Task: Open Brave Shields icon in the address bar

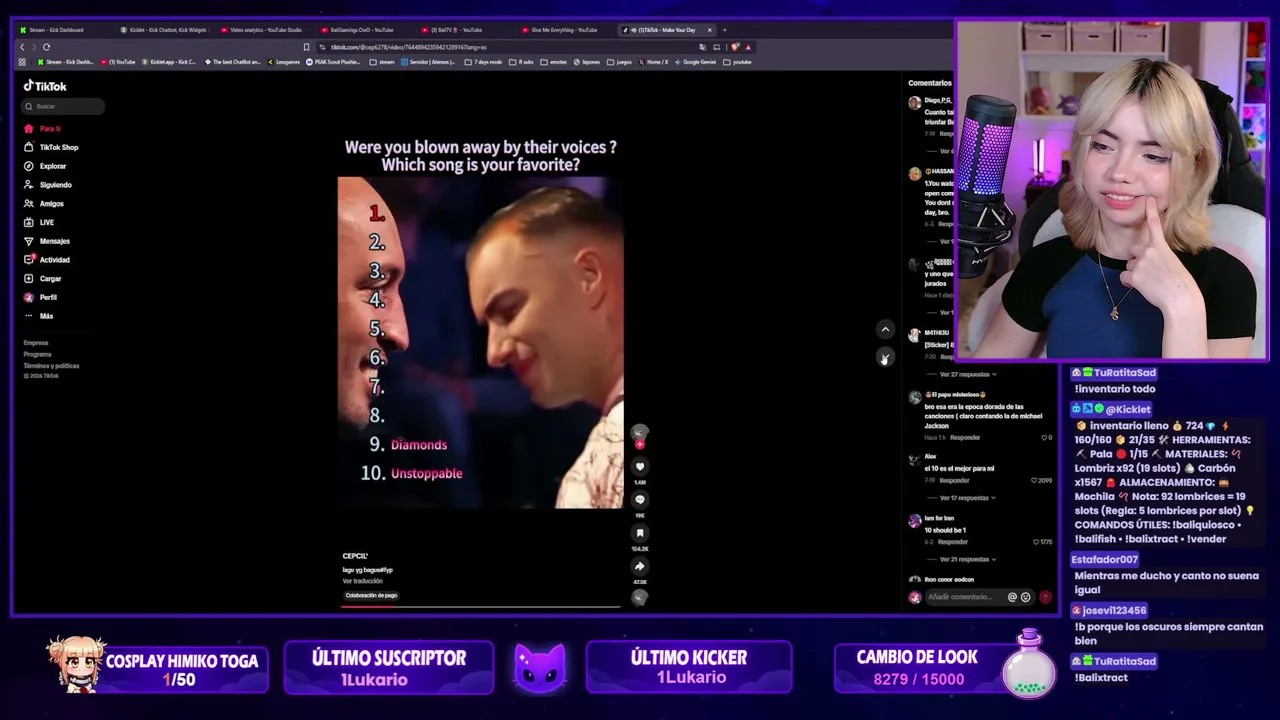Action: pyautogui.click(x=735, y=47)
